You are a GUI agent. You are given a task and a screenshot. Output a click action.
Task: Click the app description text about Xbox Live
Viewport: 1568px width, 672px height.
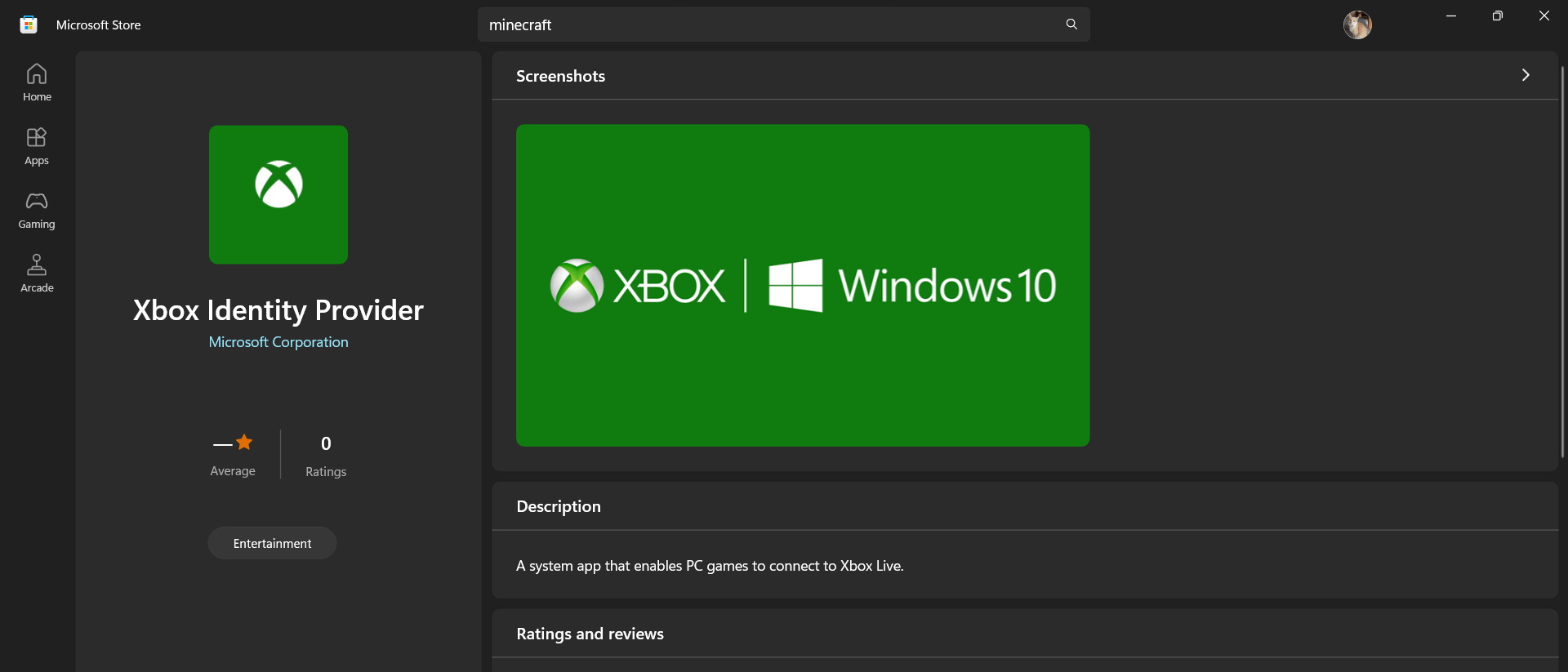point(710,566)
